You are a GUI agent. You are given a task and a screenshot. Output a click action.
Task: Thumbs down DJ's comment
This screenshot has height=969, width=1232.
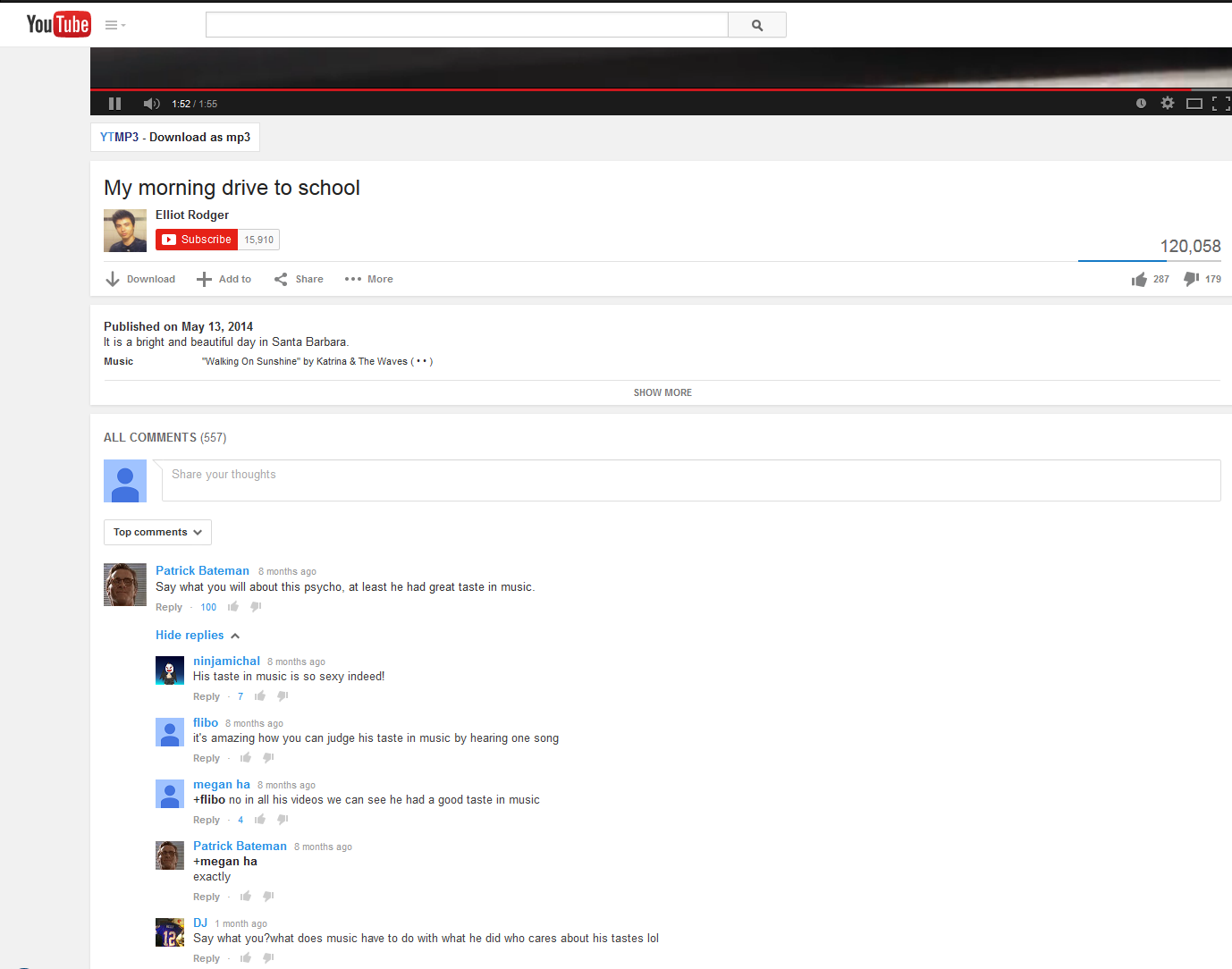pos(269,958)
